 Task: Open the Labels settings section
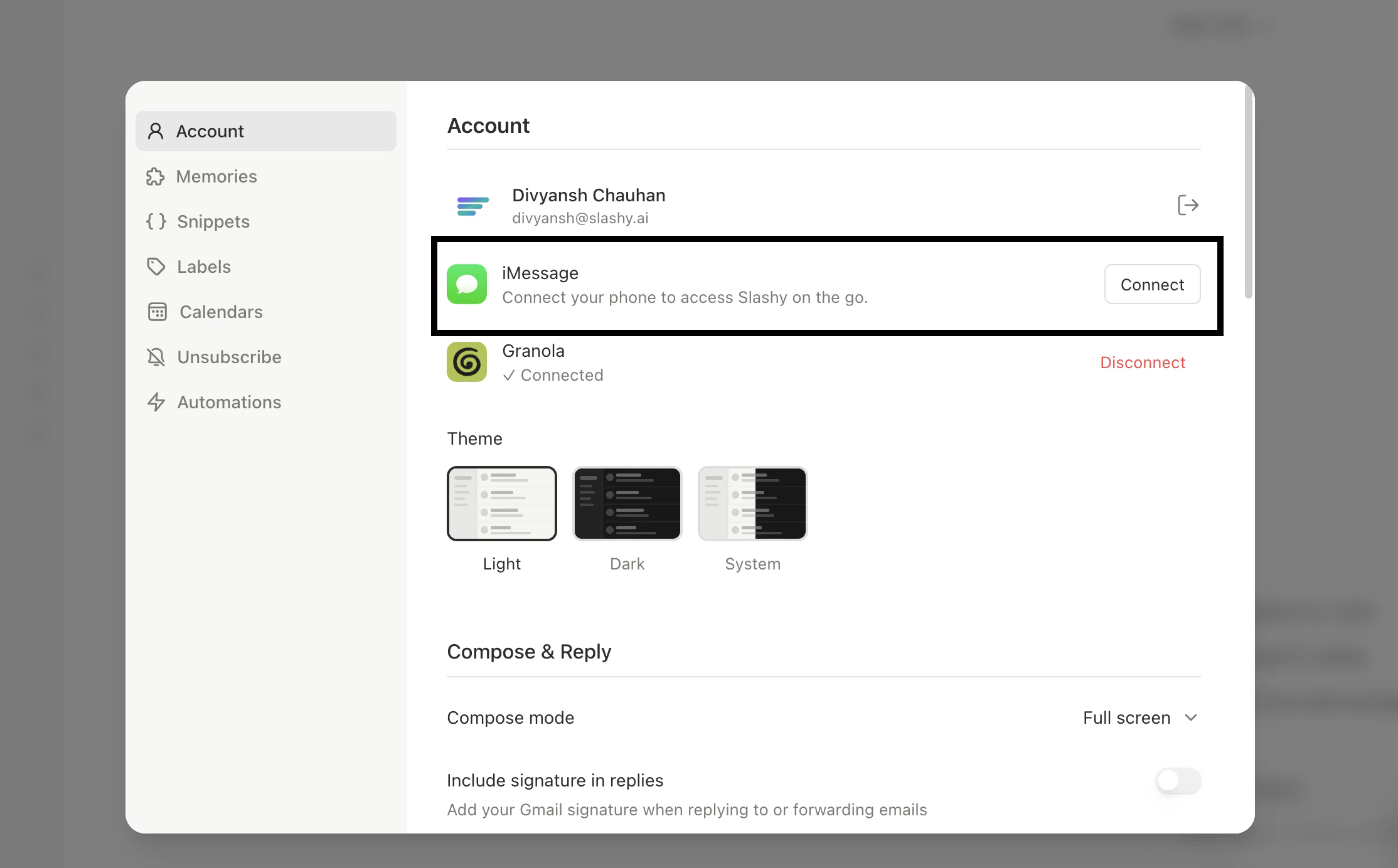[266, 267]
